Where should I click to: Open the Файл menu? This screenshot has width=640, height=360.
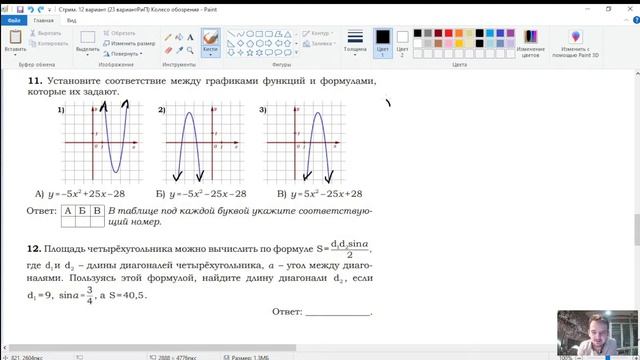tap(14, 20)
